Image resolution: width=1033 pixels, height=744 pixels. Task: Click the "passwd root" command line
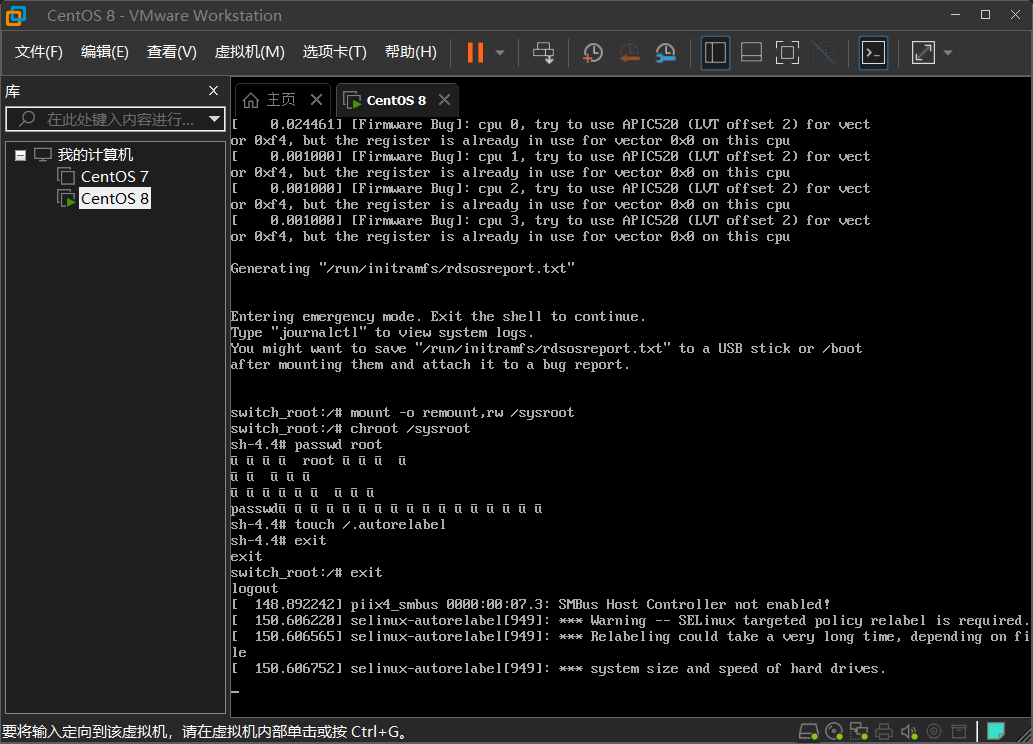[x=306, y=445]
